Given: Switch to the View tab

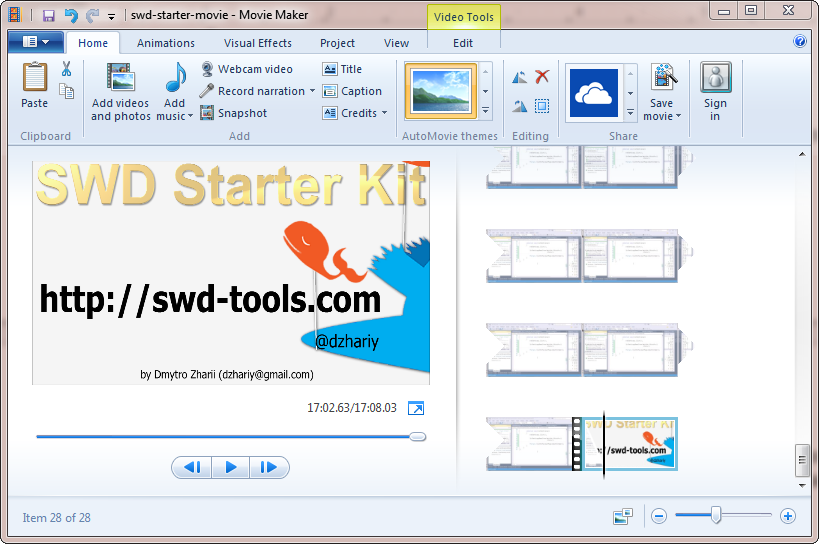Looking at the screenshot, I should pyautogui.click(x=396, y=43).
